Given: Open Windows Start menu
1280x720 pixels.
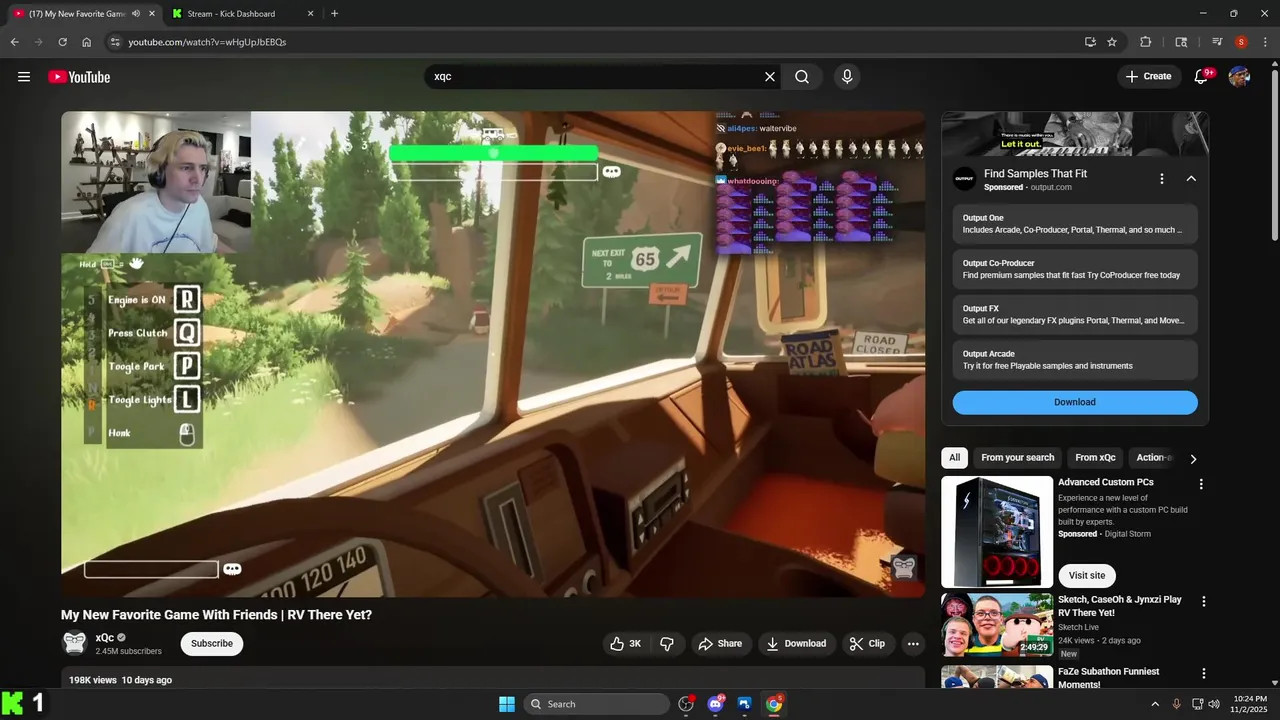Looking at the screenshot, I should pyautogui.click(x=507, y=704).
